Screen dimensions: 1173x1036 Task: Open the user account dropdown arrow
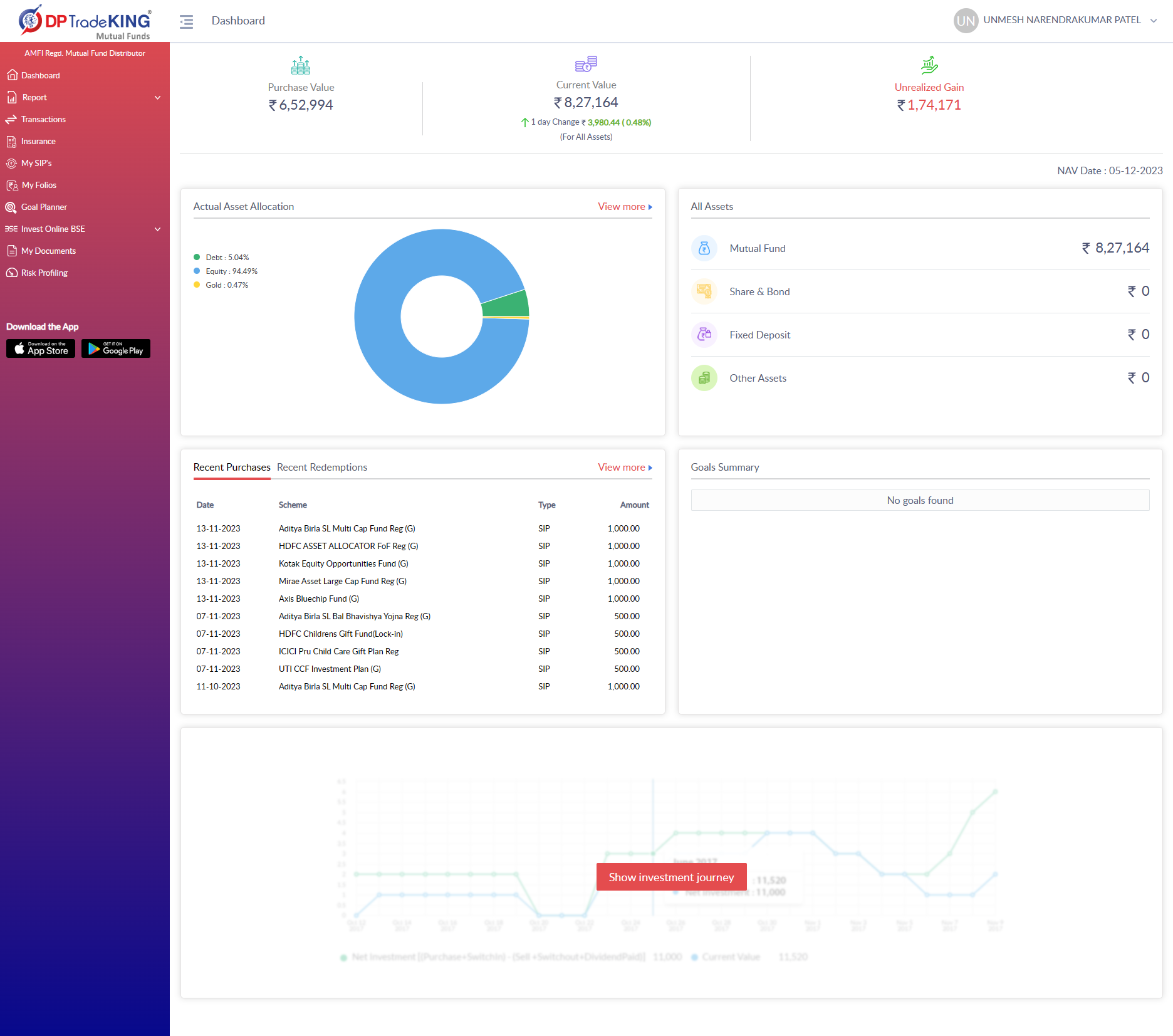(1154, 21)
